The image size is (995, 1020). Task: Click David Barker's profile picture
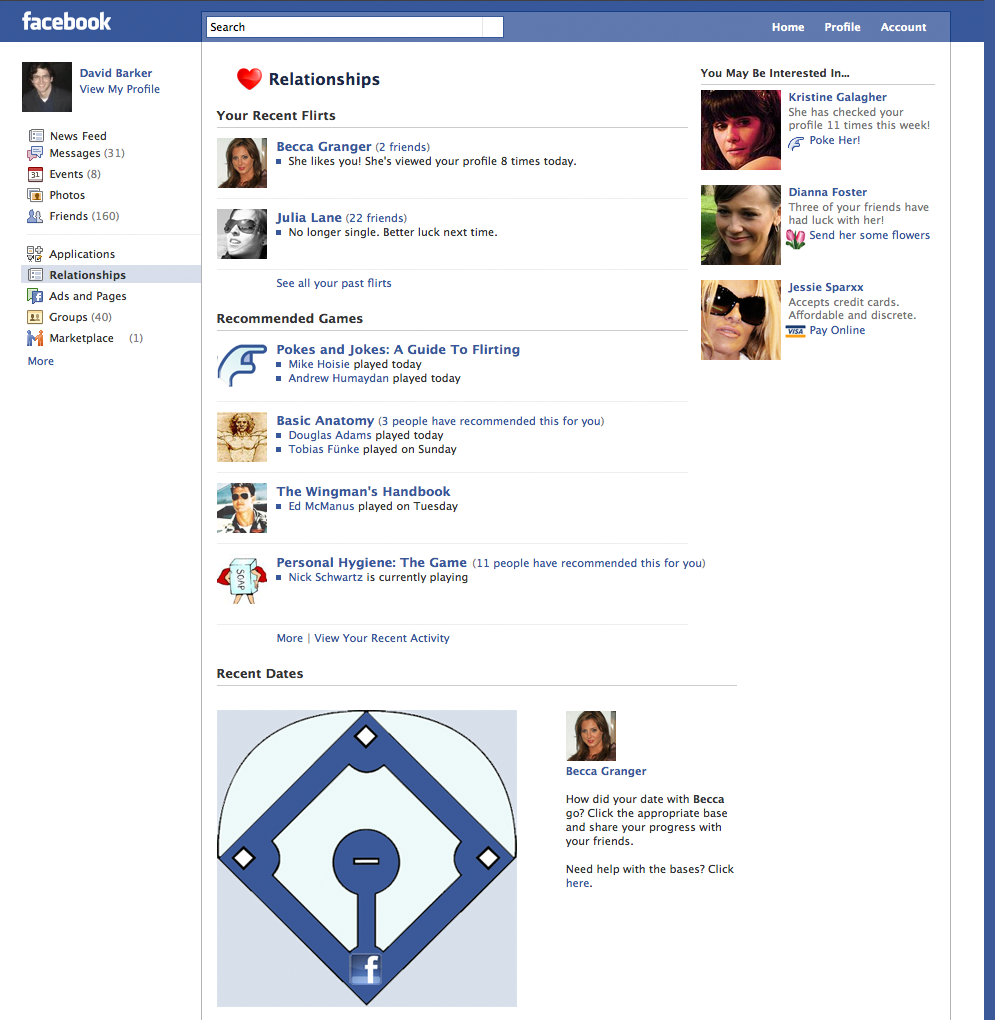[47, 87]
